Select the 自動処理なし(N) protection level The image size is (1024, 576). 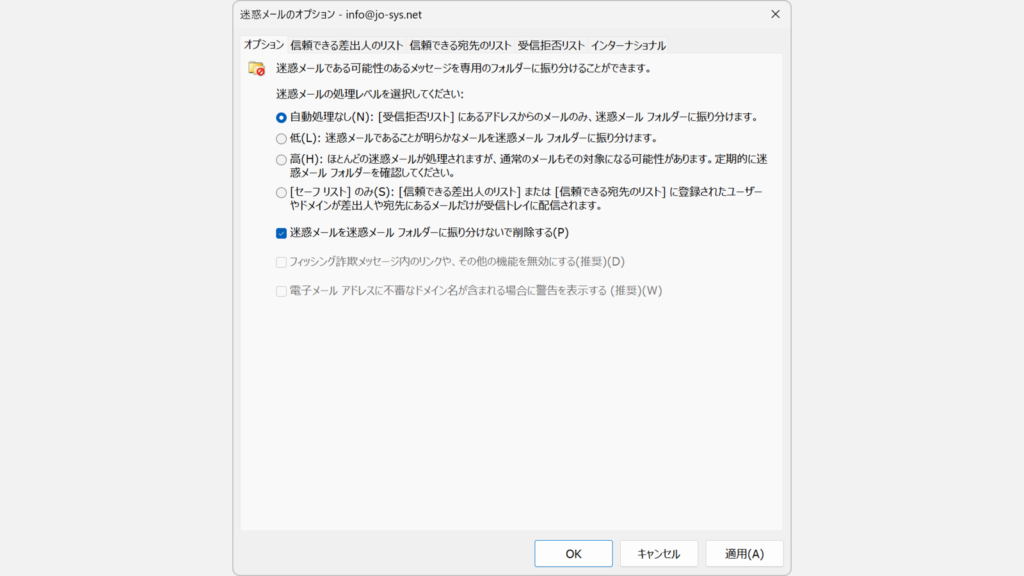(x=281, y=115)
